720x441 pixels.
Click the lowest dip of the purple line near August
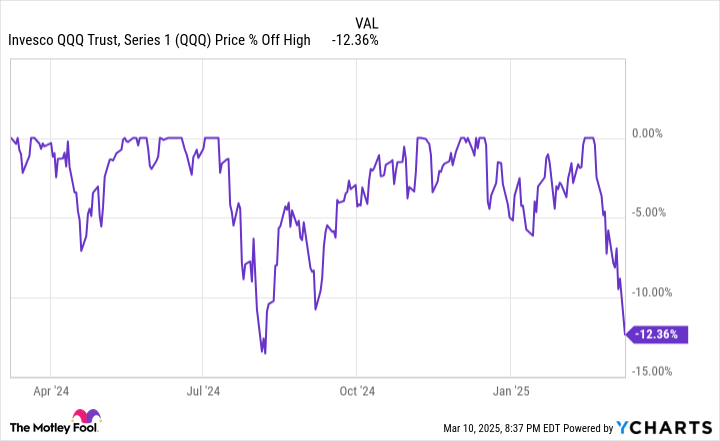pos(264,352)
